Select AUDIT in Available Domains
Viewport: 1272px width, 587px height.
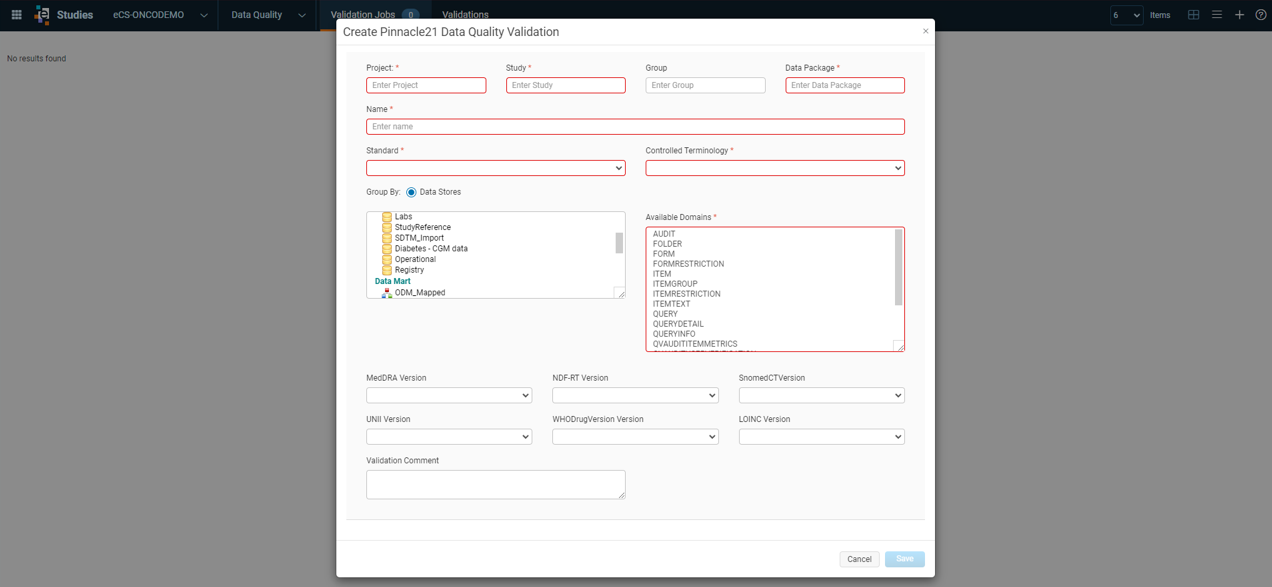click(x=664, y=234)
